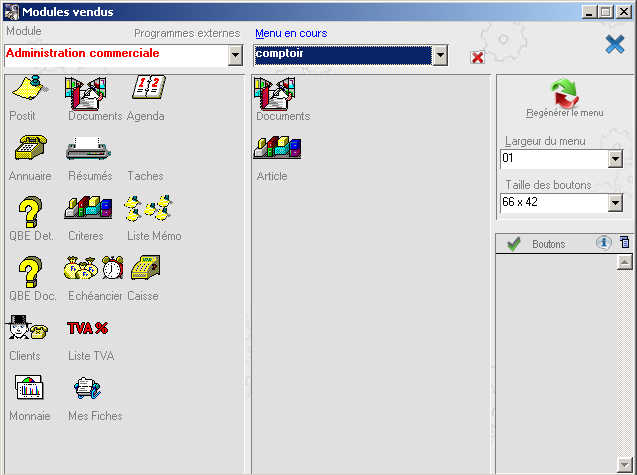The image size is (637, 475).
Task: Click the Agenda calendar icon
Action: point(147,91)
